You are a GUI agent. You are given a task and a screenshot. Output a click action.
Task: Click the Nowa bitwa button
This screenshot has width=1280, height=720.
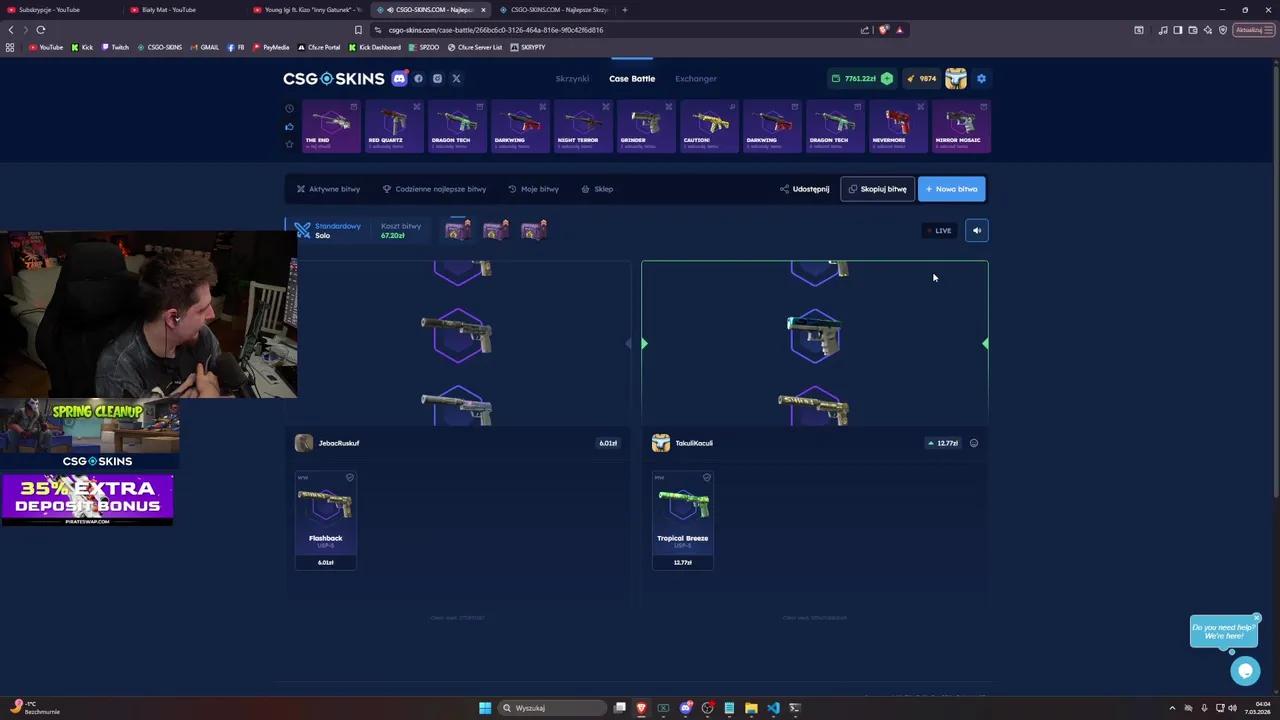pyautogui.click(x=951, y=189)
